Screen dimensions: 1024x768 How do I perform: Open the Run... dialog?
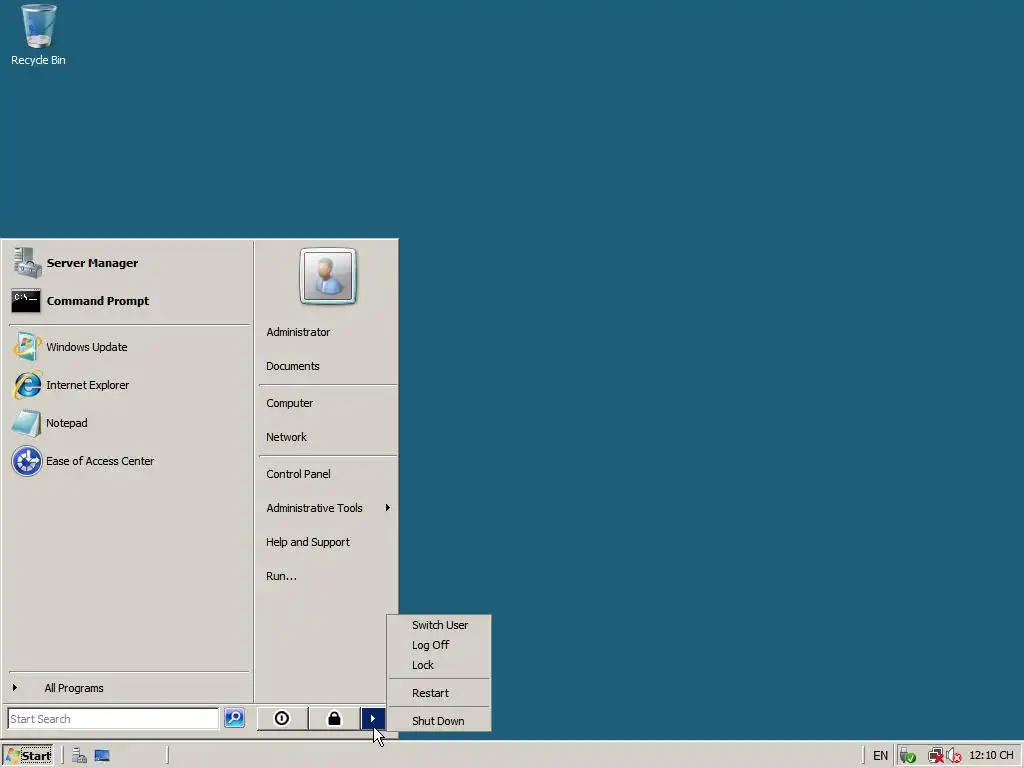328,576
